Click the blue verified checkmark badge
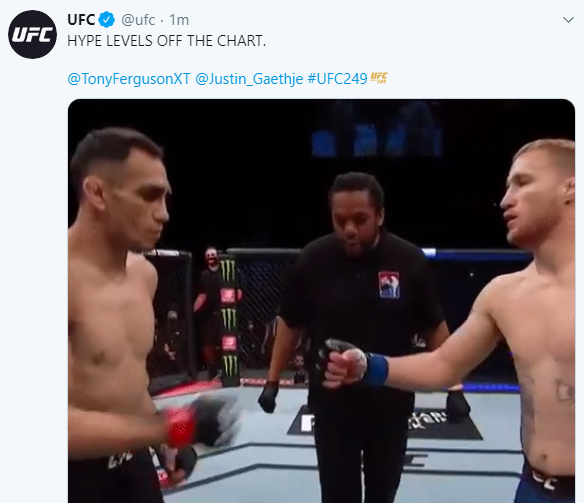 coord(107,20)
